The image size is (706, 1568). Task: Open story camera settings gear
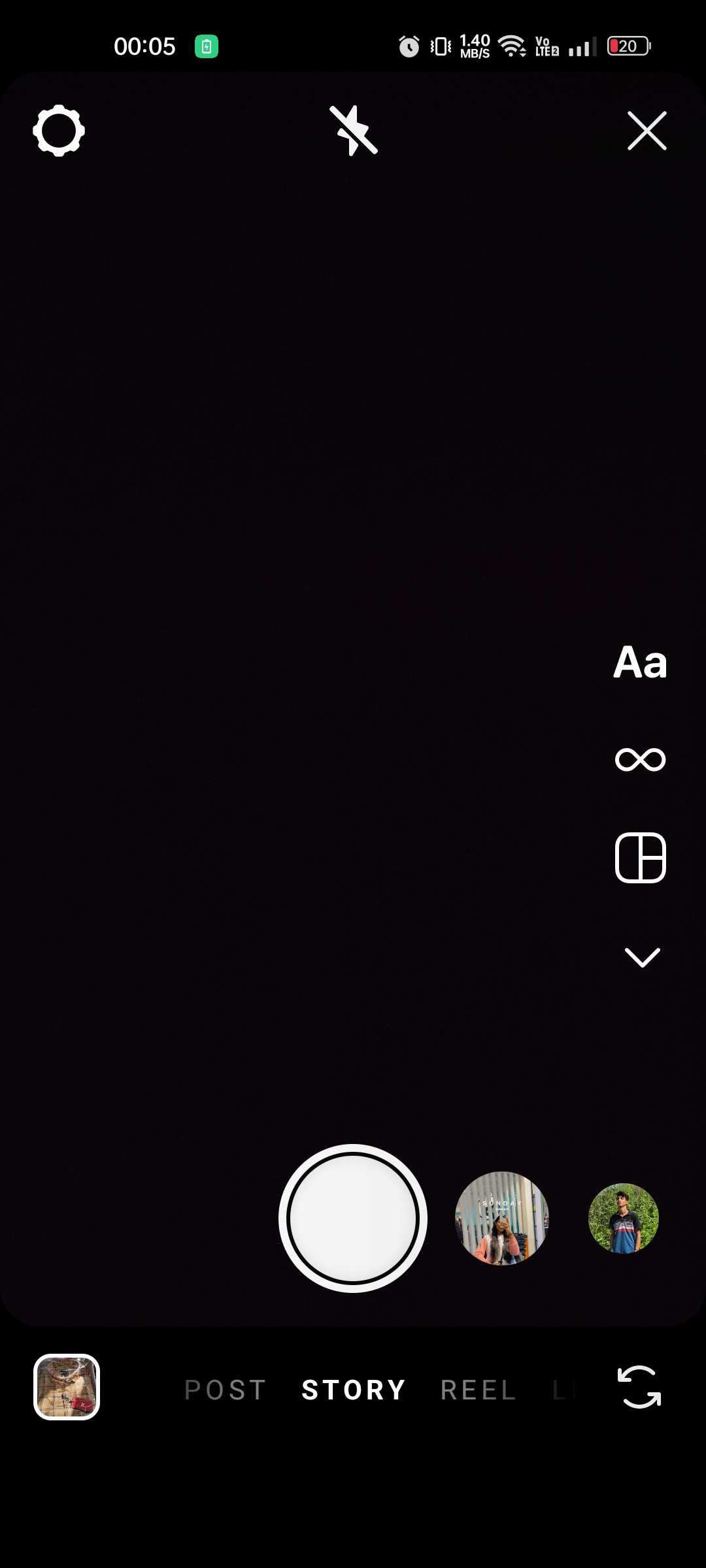coord(59,131)
